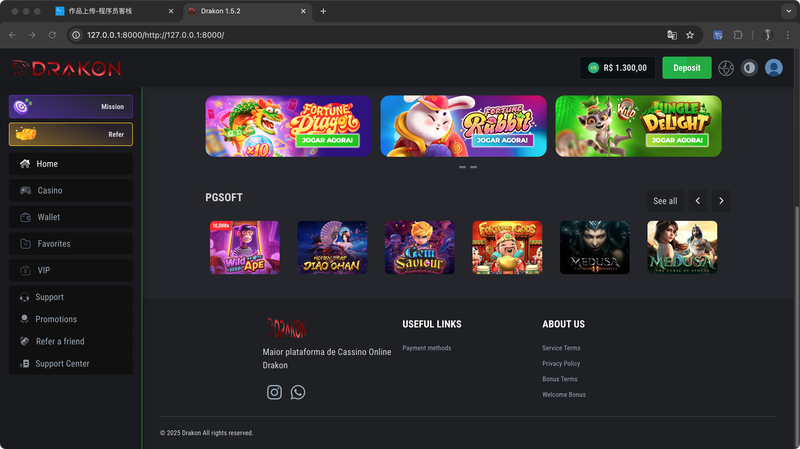Click browser back arrow
Image resolution: width=800 pixels, height=449 pixels.
point(12,35)
